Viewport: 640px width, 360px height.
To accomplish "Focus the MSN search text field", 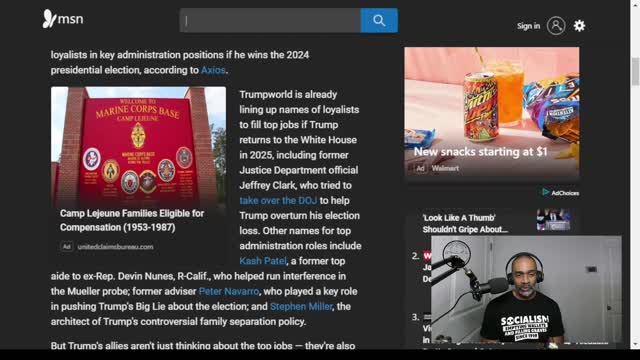I will click(270, 20).
